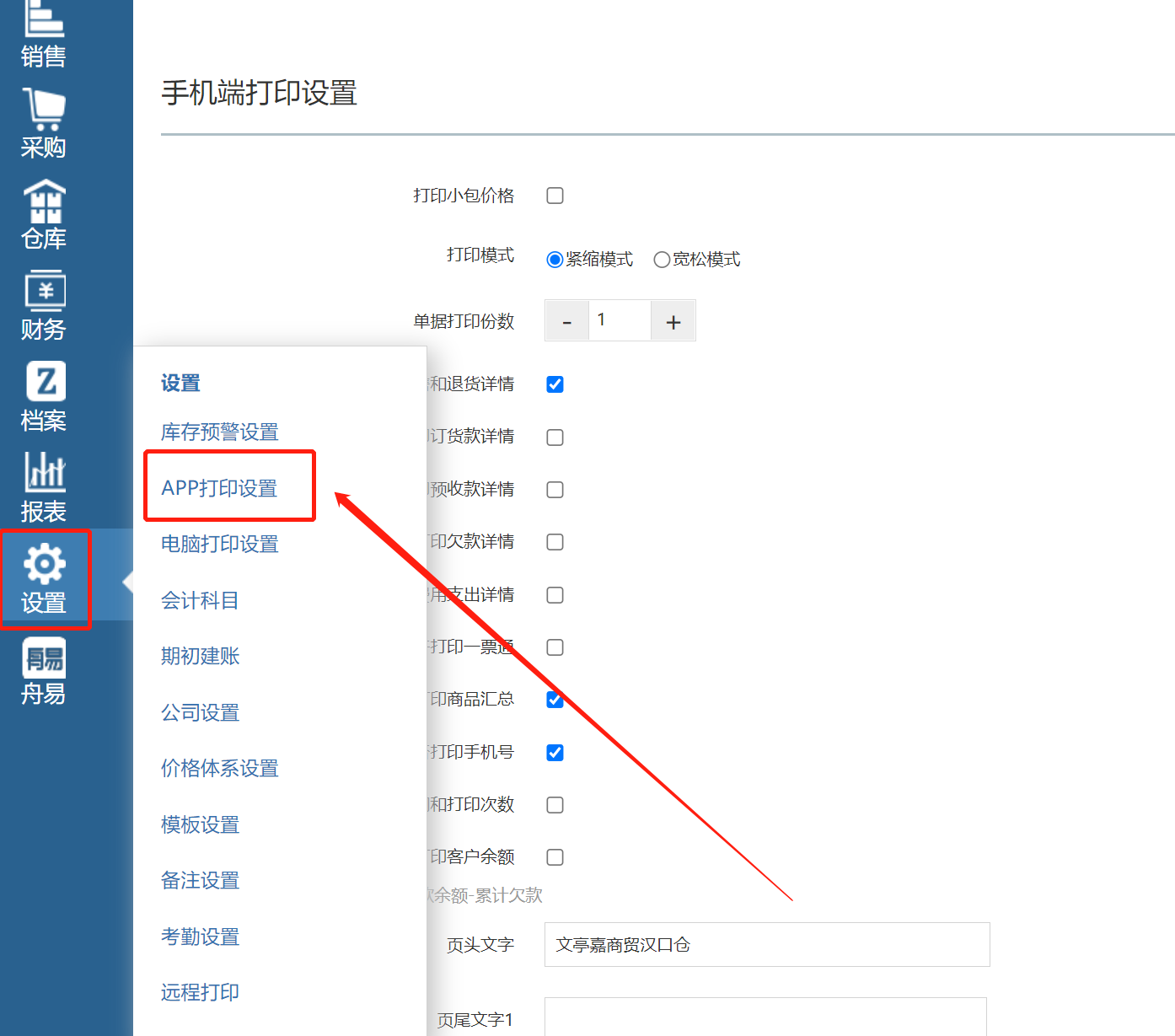1175x1036 pixels.
Task: Increase print copies with plus button
Action: click(673, 321)
